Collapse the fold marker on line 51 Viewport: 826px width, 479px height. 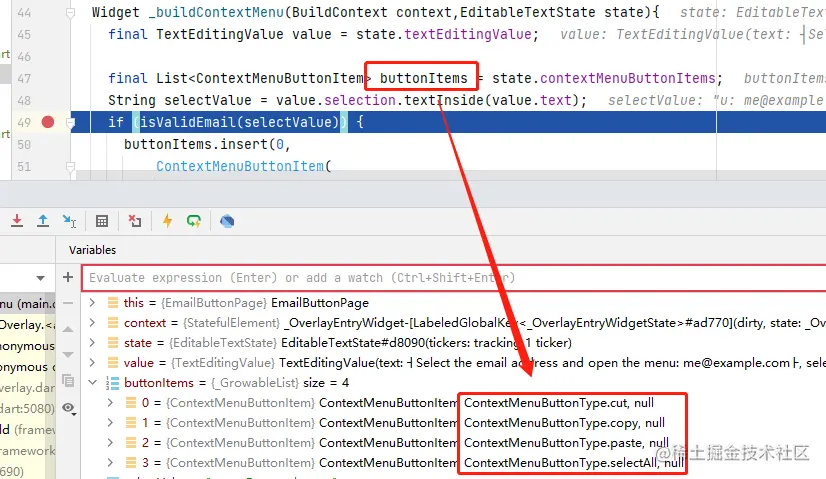[x=70, y=167]
